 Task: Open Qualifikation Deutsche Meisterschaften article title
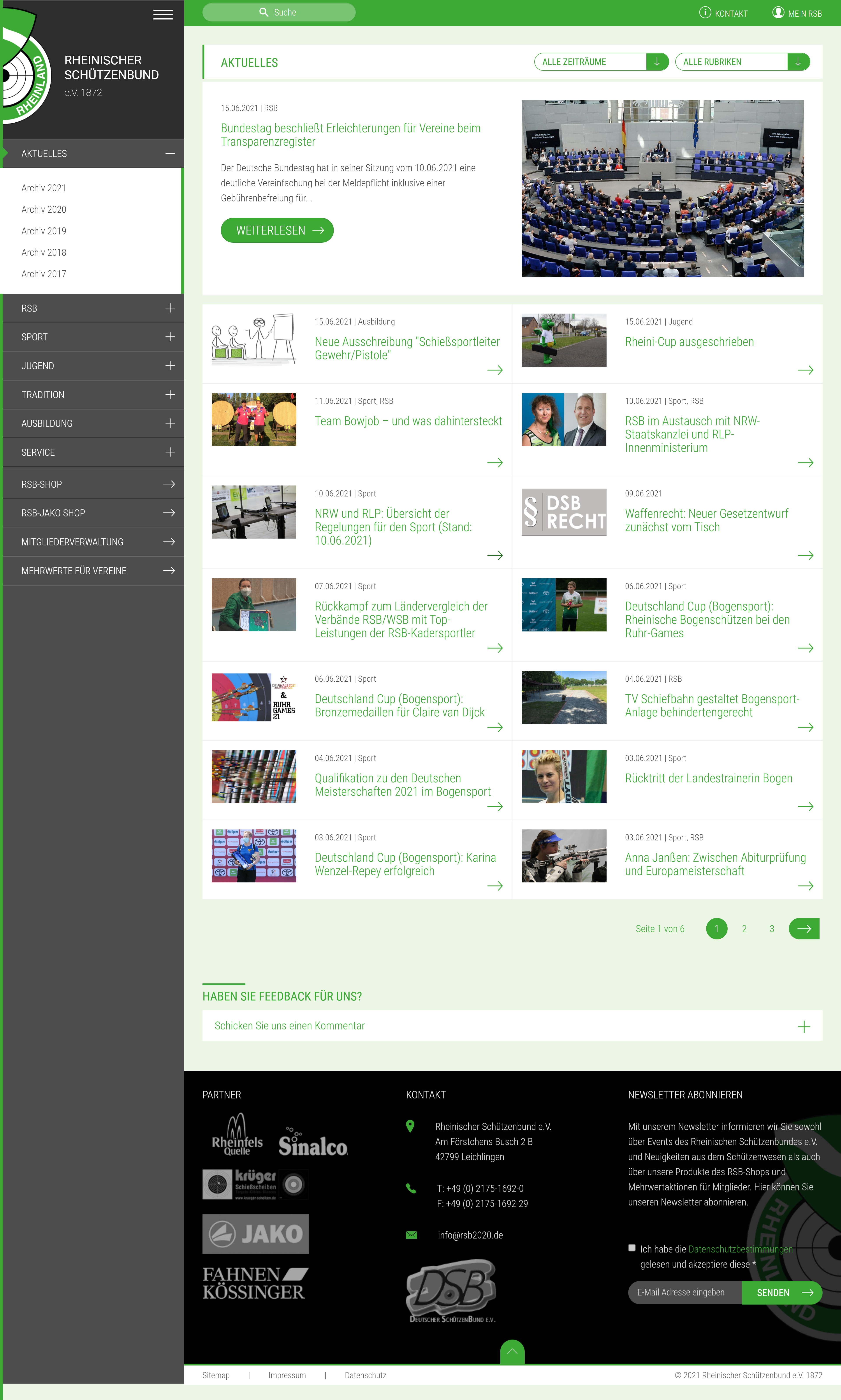coord(403,785)
